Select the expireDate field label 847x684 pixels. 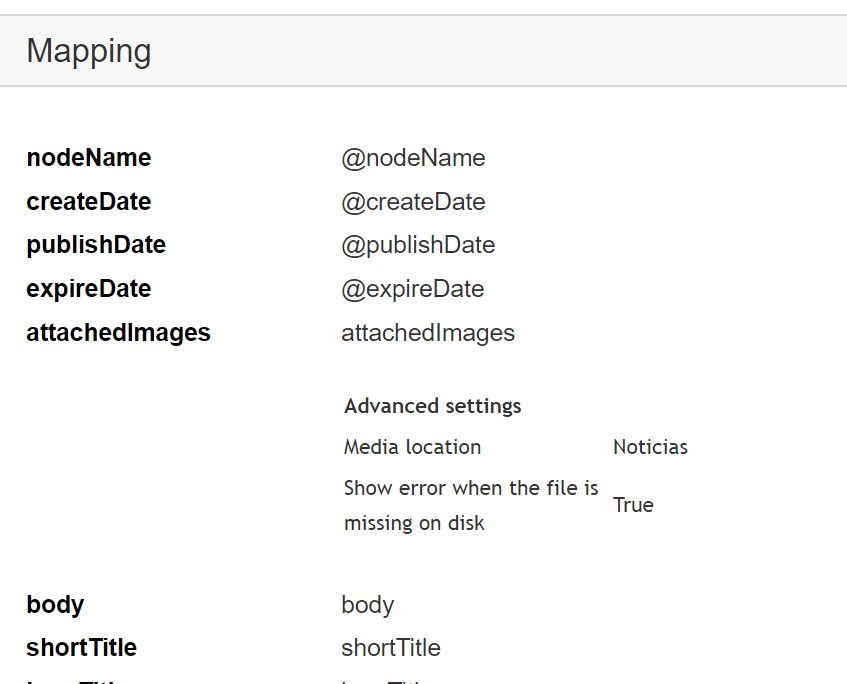(x=89, y=289)
